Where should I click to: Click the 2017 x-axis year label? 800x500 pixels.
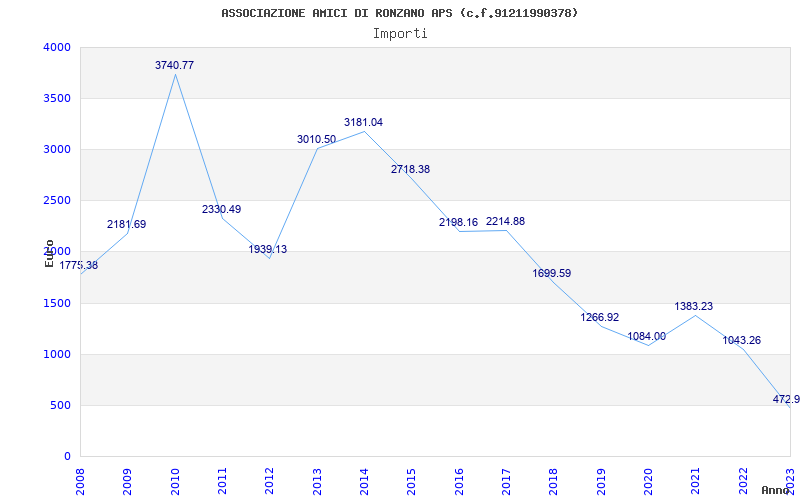tap(506, 480)
